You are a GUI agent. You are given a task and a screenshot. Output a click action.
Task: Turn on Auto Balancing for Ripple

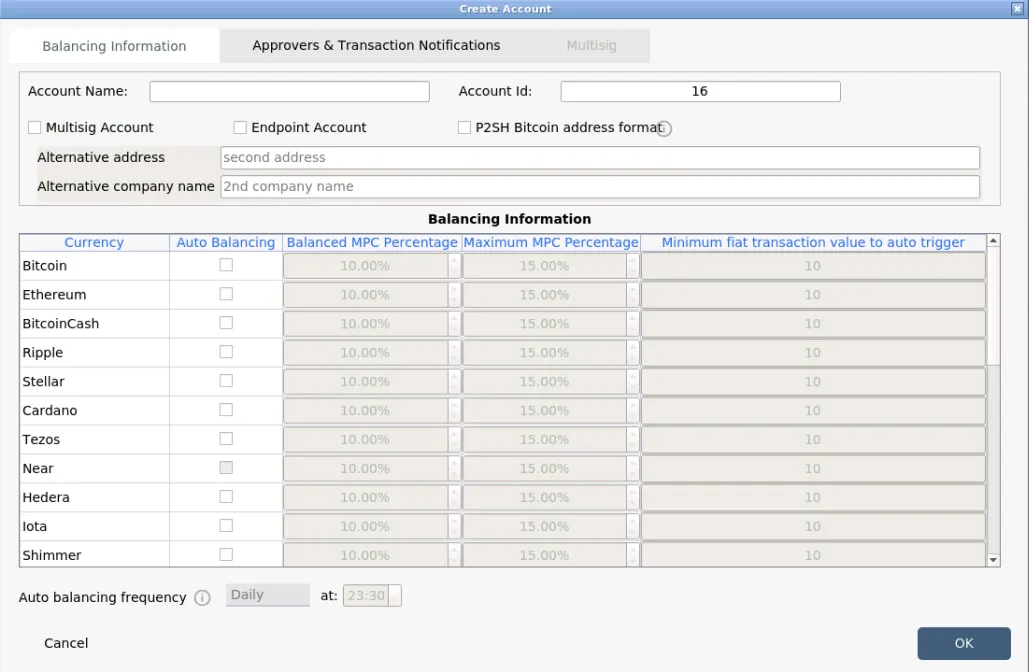pos(226,352)
